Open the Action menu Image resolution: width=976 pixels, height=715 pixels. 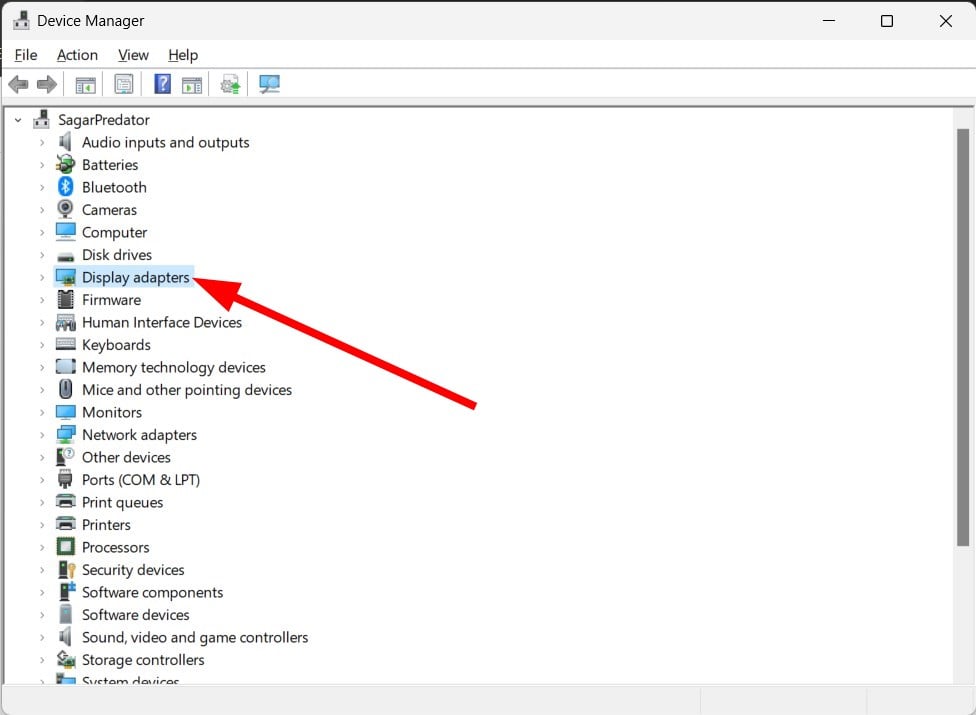(77, 55)
